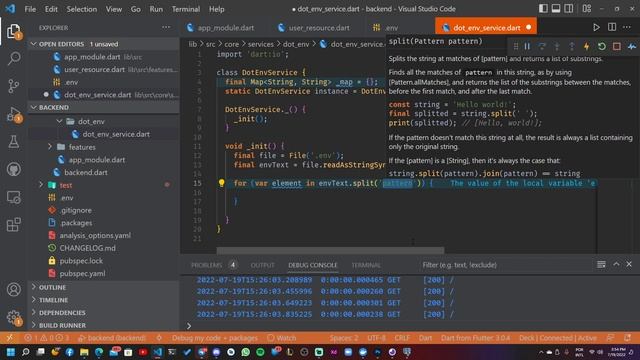Open Explorer Views and More Actions
This screenshot has width=640, height=360.
tap(166, 27)
